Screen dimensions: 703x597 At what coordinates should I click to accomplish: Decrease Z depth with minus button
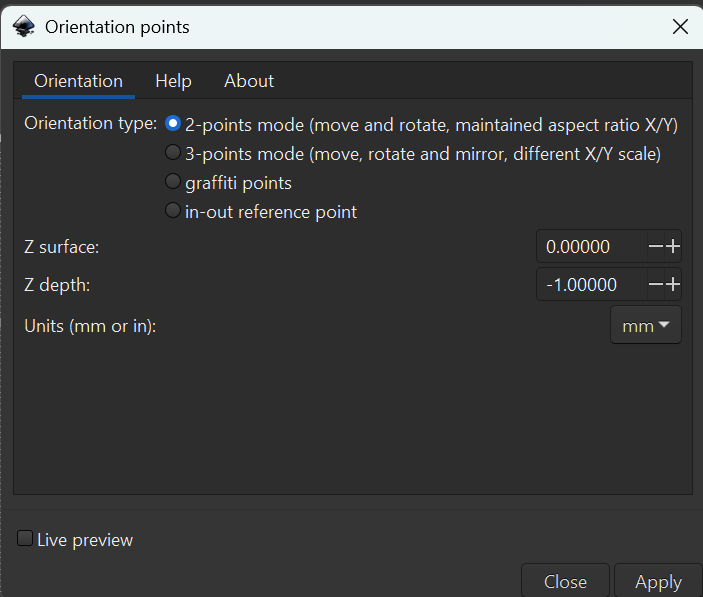pyautogui.click(x=655, y=284)
